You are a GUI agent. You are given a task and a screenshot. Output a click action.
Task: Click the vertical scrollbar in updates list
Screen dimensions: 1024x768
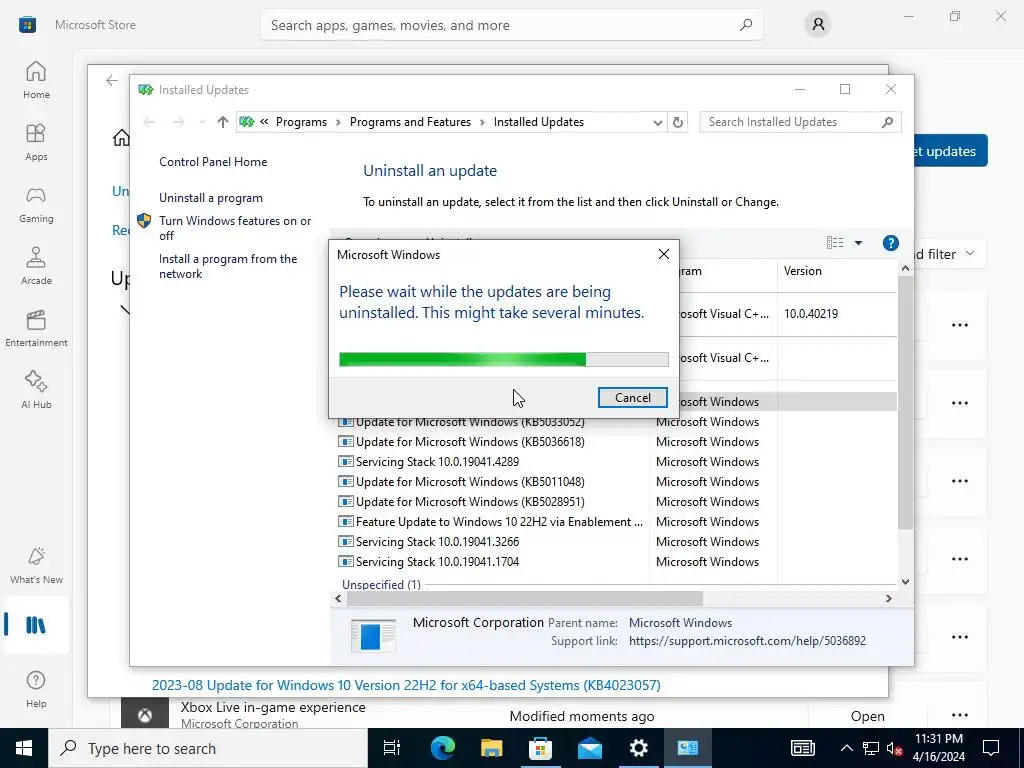905,403
